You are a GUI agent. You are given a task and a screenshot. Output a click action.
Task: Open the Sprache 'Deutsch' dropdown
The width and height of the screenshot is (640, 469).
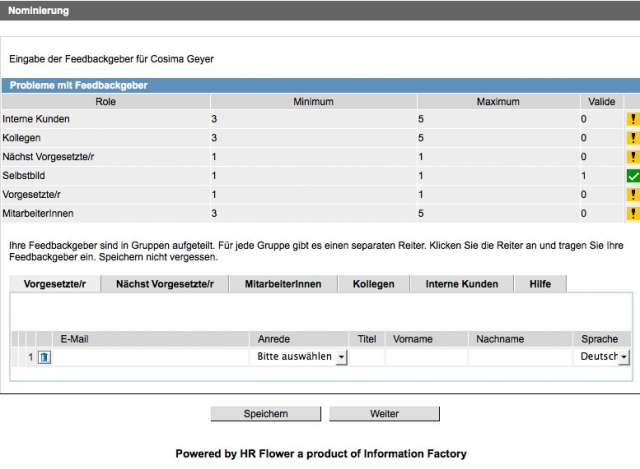604,357
